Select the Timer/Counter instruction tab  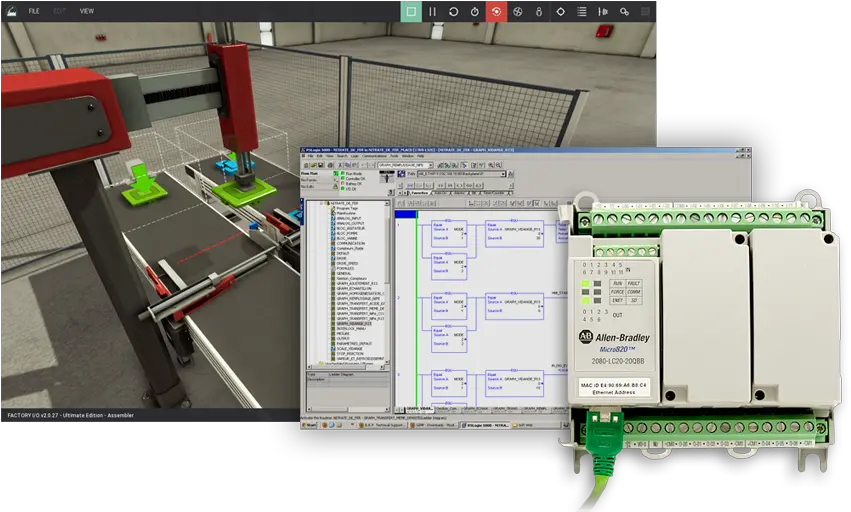tap(493, 193)
